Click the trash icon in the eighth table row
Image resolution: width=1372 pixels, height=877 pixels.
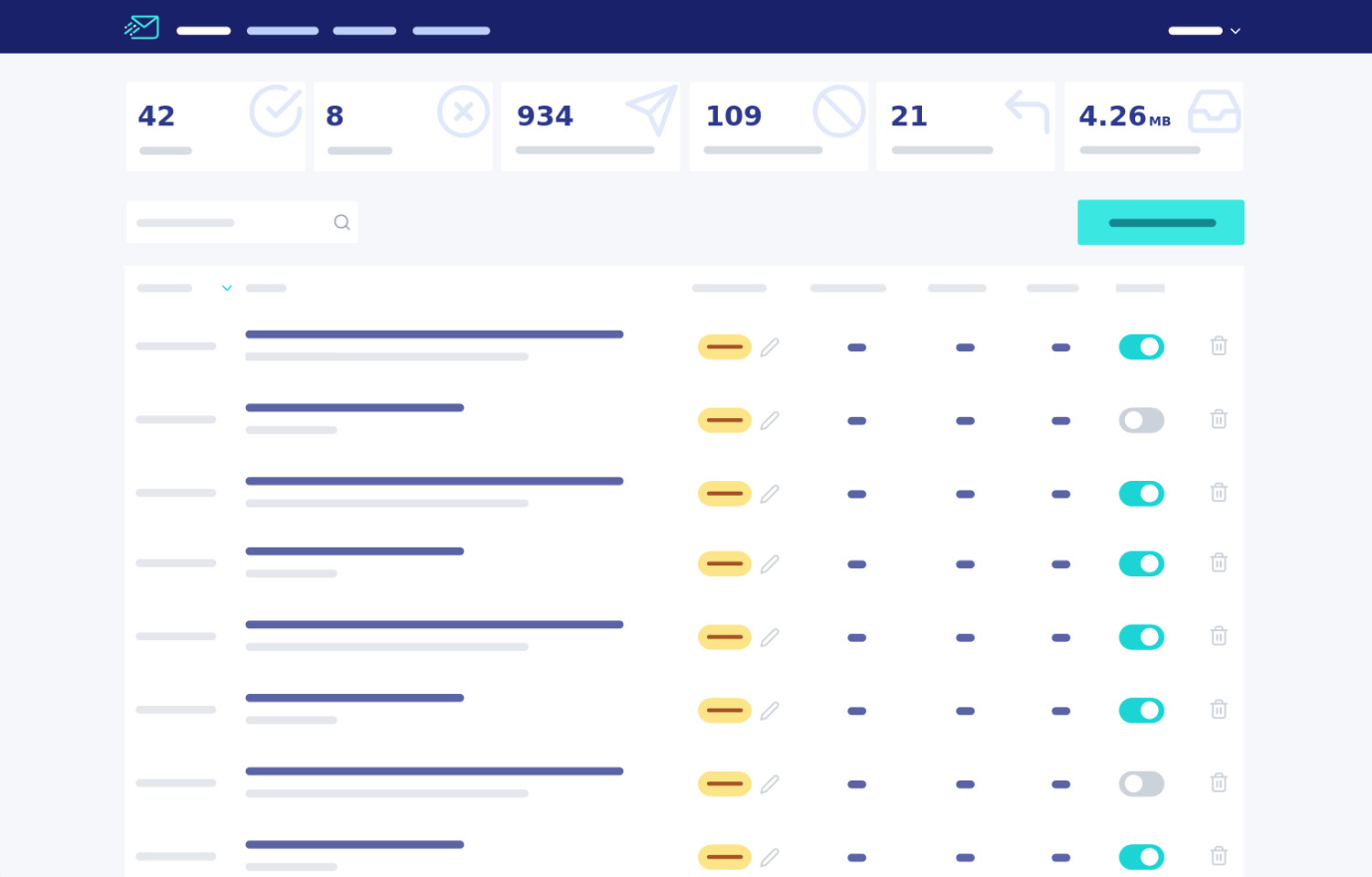point(1219,856)
